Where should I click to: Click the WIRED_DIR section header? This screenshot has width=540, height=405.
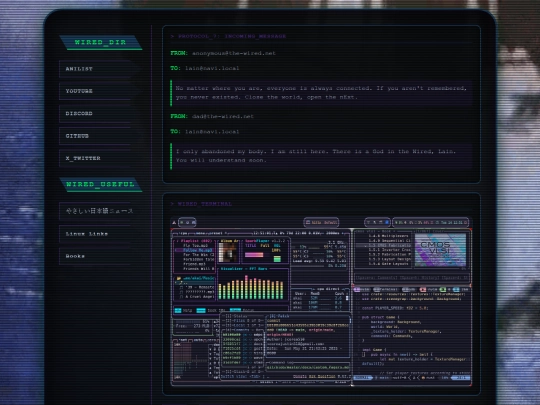(x=101, y=43)
